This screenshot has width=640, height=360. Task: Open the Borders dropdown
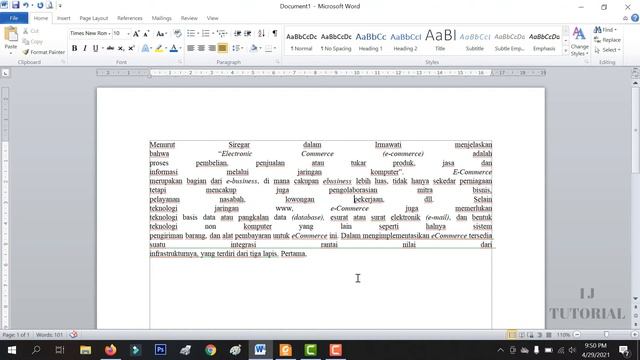coord(275,48)
